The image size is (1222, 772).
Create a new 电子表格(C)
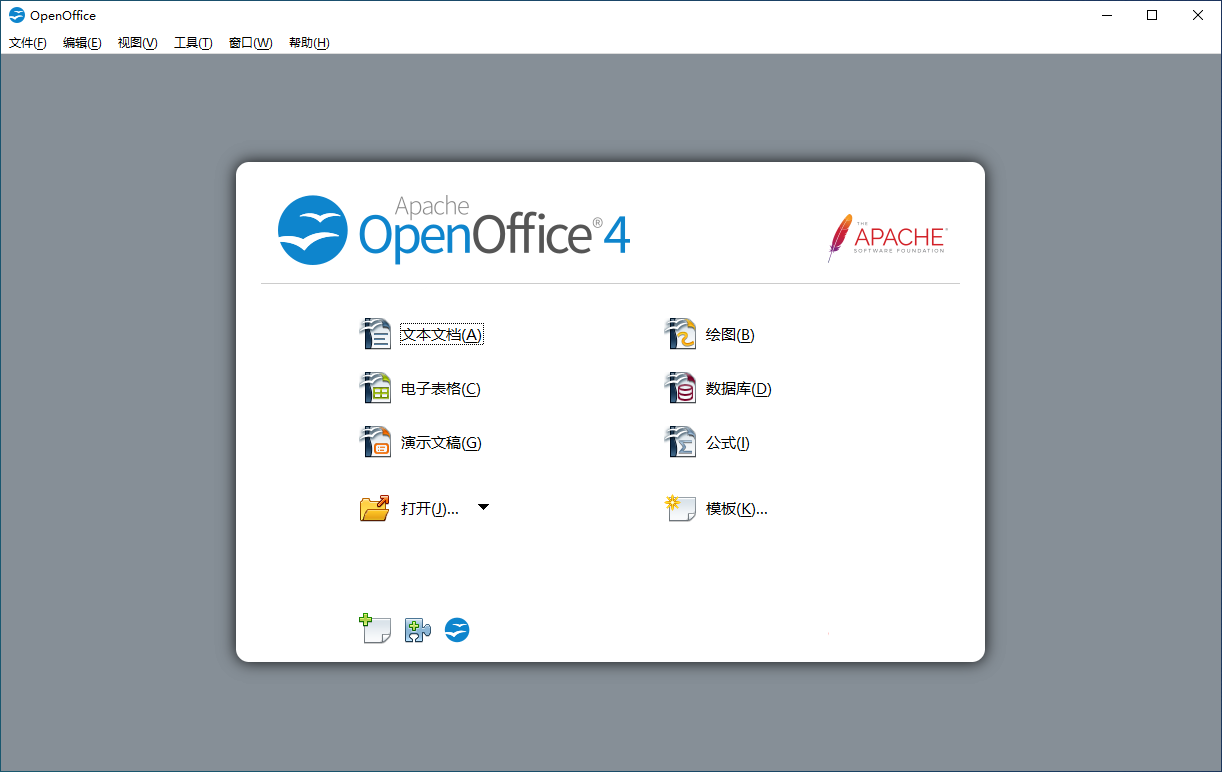441,389
